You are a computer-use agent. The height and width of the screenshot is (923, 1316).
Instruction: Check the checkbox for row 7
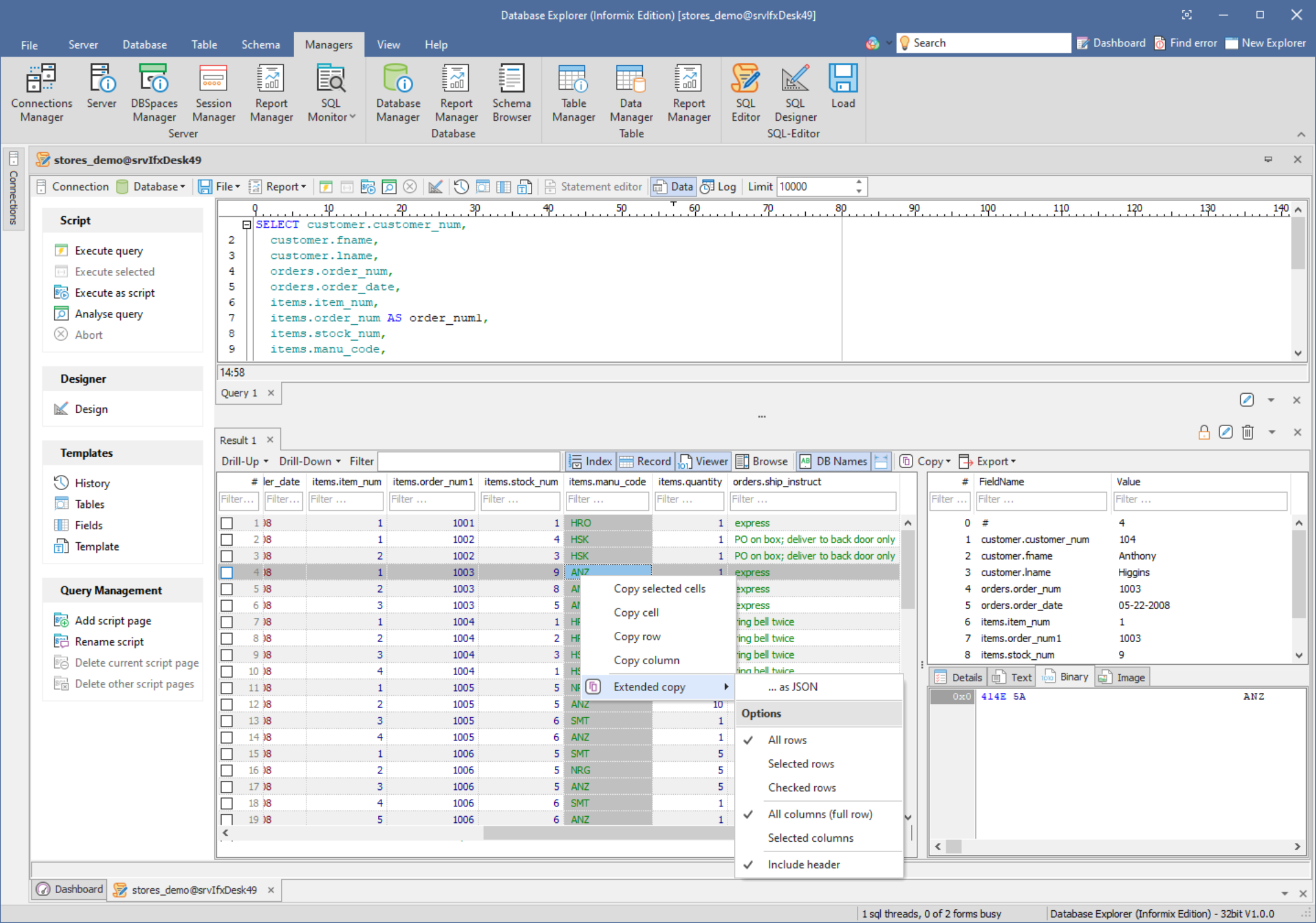pos(226,622)
